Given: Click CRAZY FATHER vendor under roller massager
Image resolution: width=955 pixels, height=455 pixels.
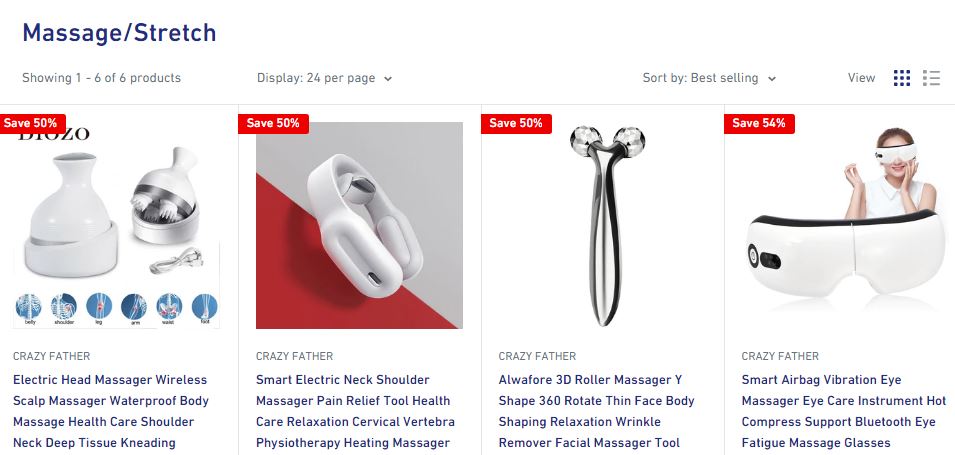Looking at the screenshot, I should (x=537, y=356).
